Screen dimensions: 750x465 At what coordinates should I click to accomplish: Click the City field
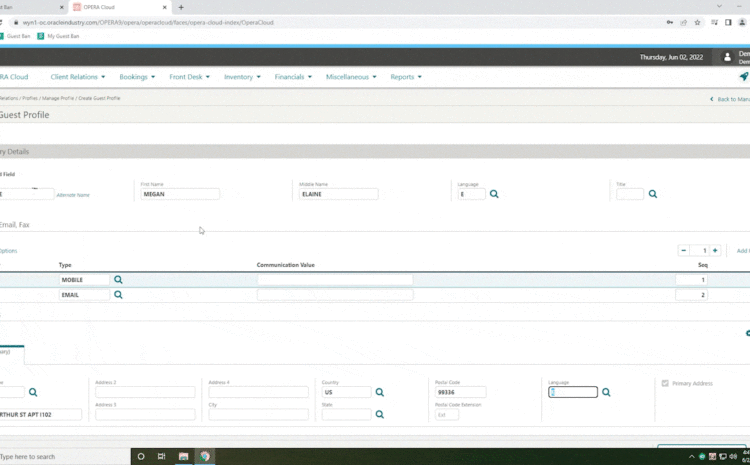pos(258,414)
